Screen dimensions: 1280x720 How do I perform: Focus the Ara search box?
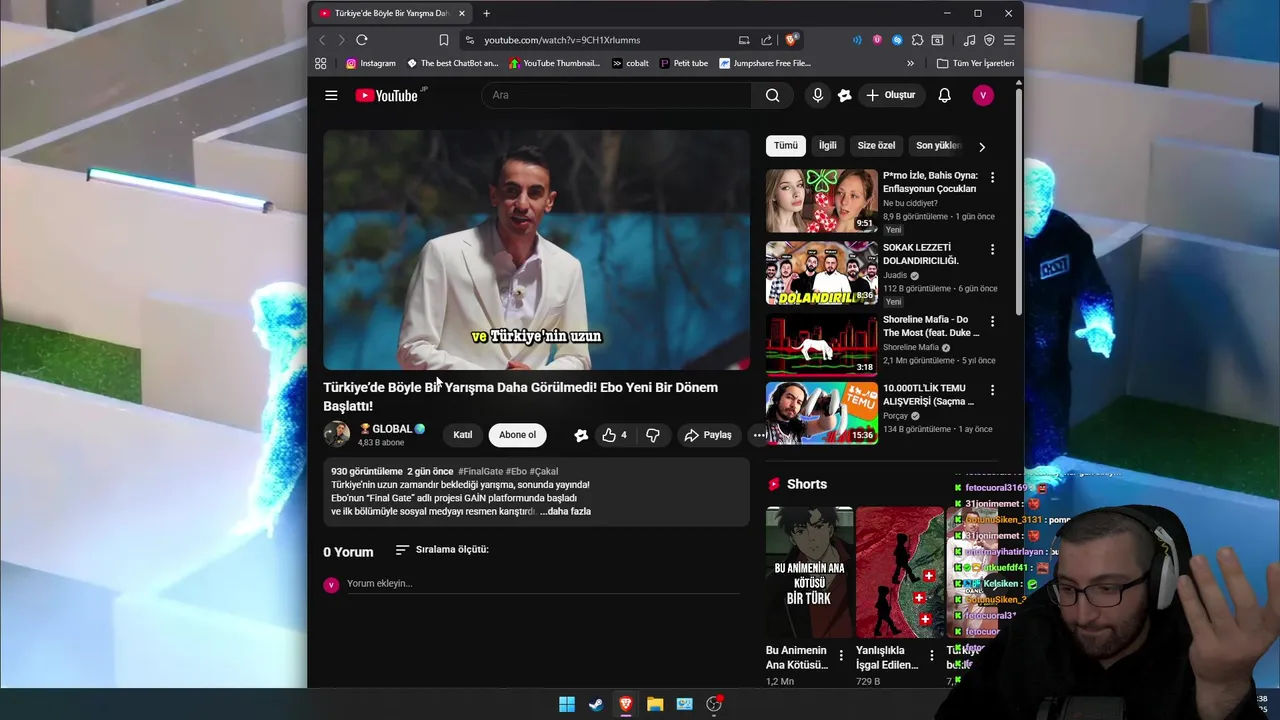pyautogui.click(x=616, y=95)
